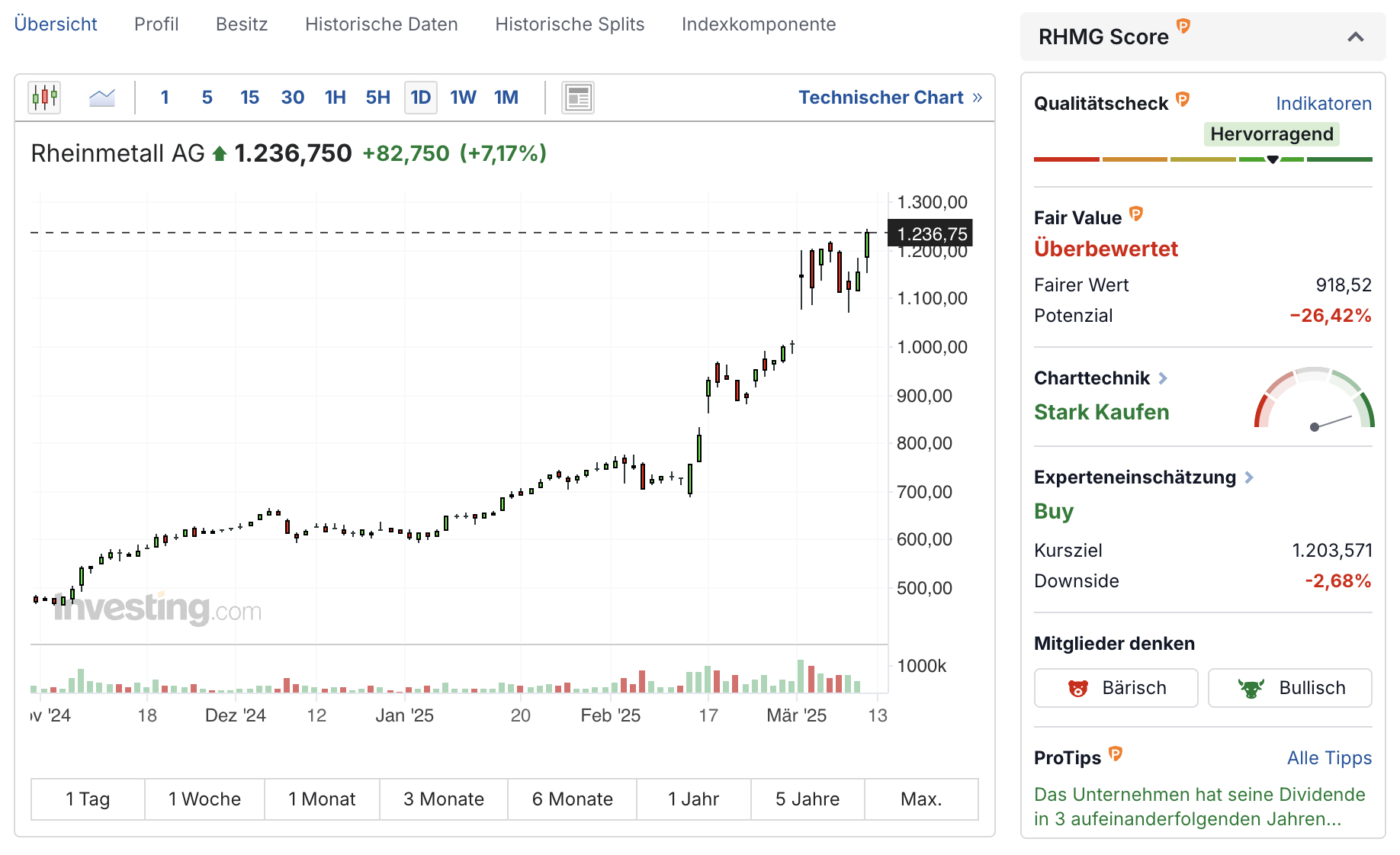
Task: Choose the 5H chart interval
Action: (378, 98)
